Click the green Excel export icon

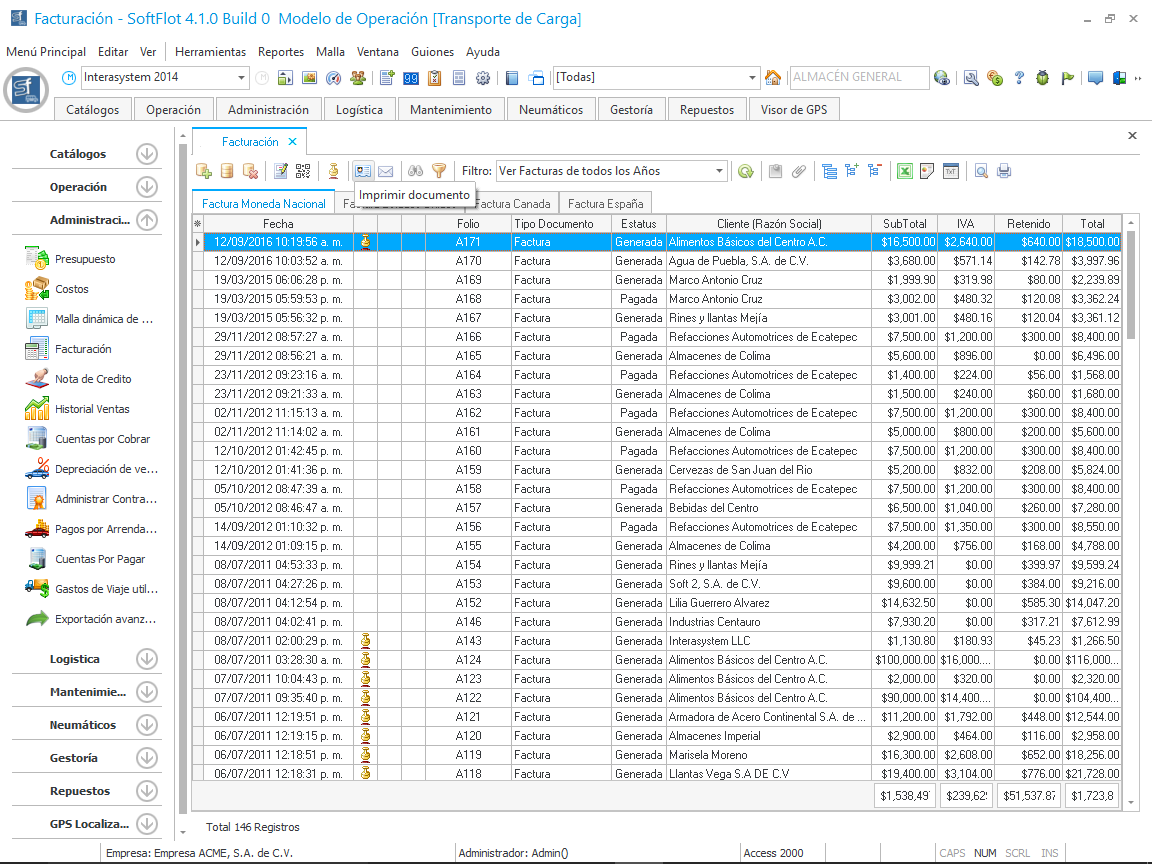coord(904,171)
